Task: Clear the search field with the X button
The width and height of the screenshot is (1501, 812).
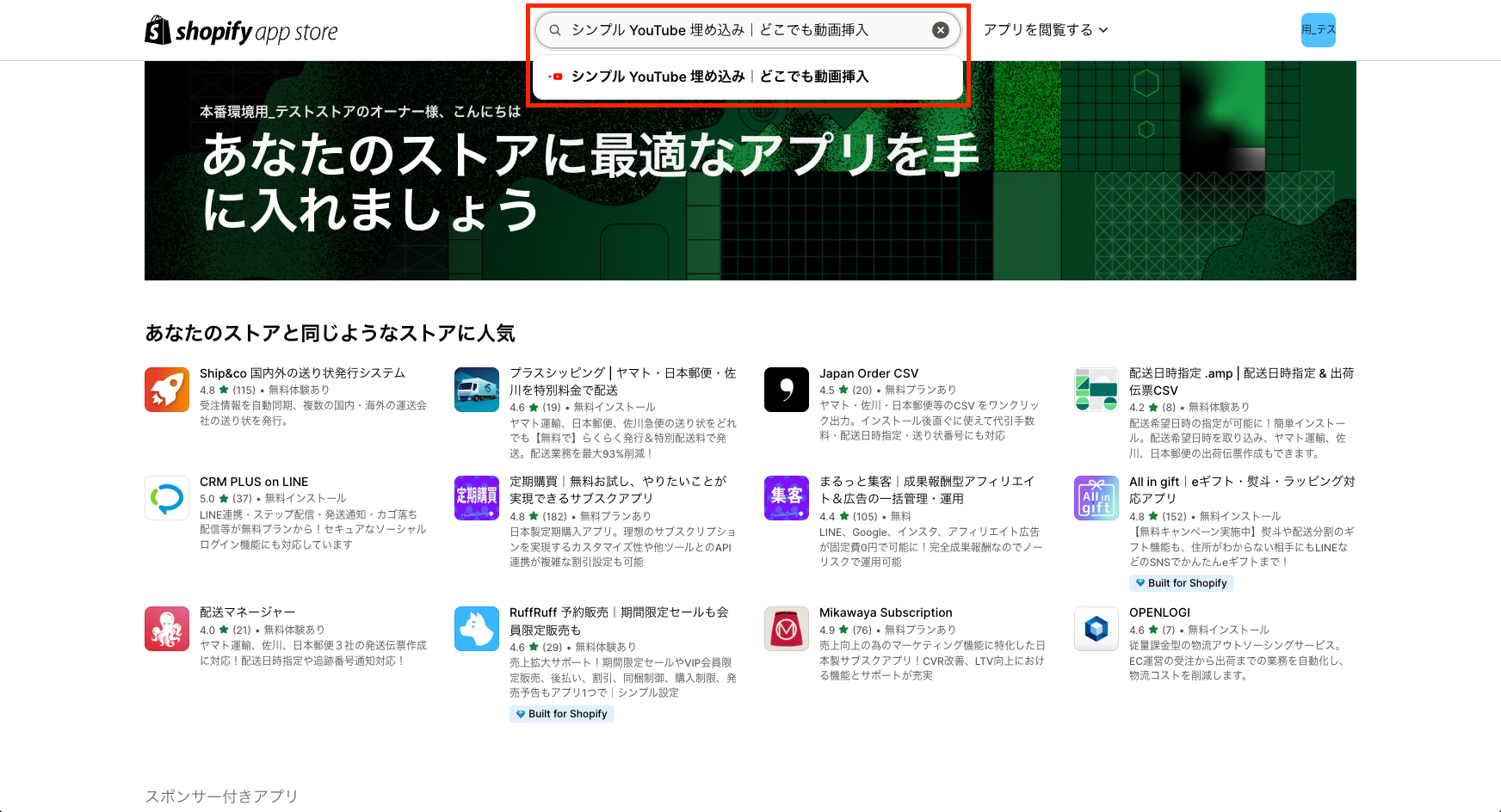Action: click(x=941, y=29)
